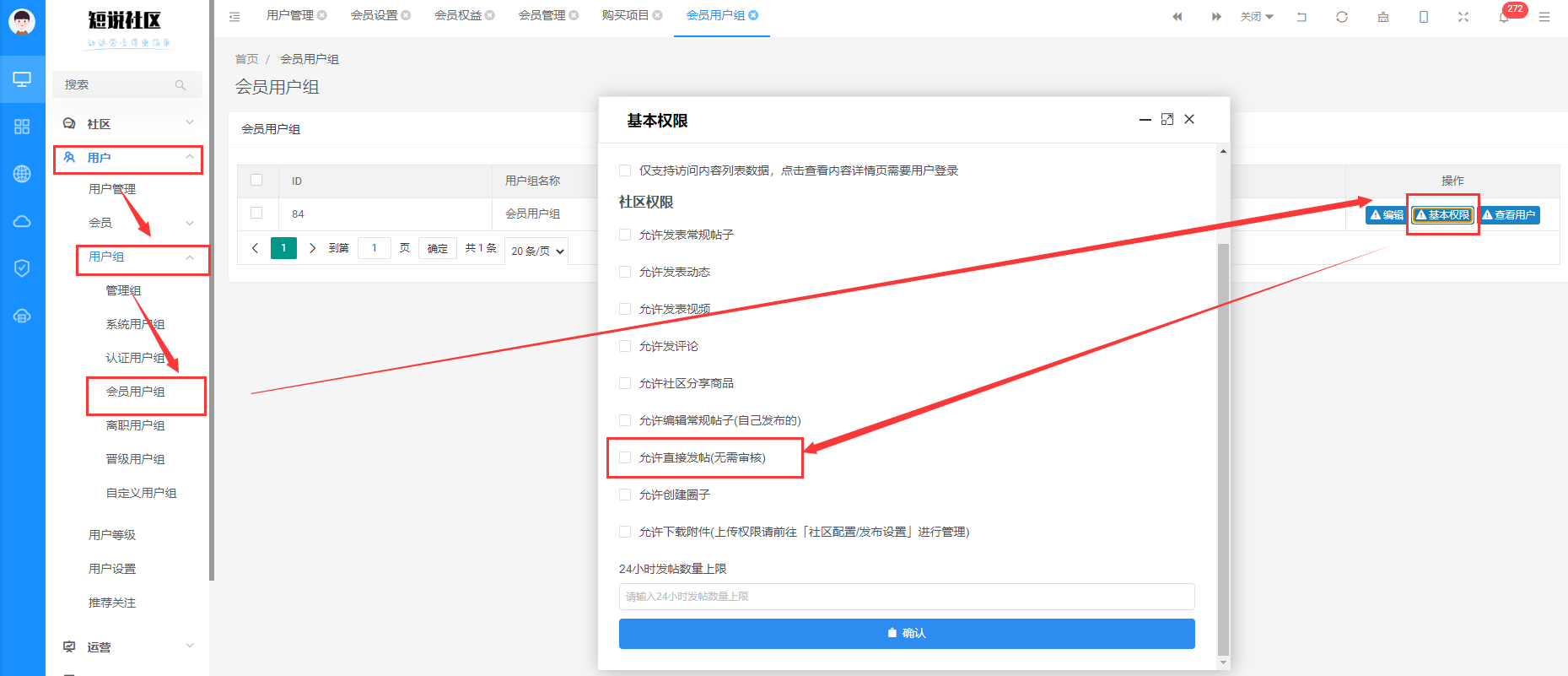
Task: Refresh the page with the circular arrows icon
Action: (1342, 16)
